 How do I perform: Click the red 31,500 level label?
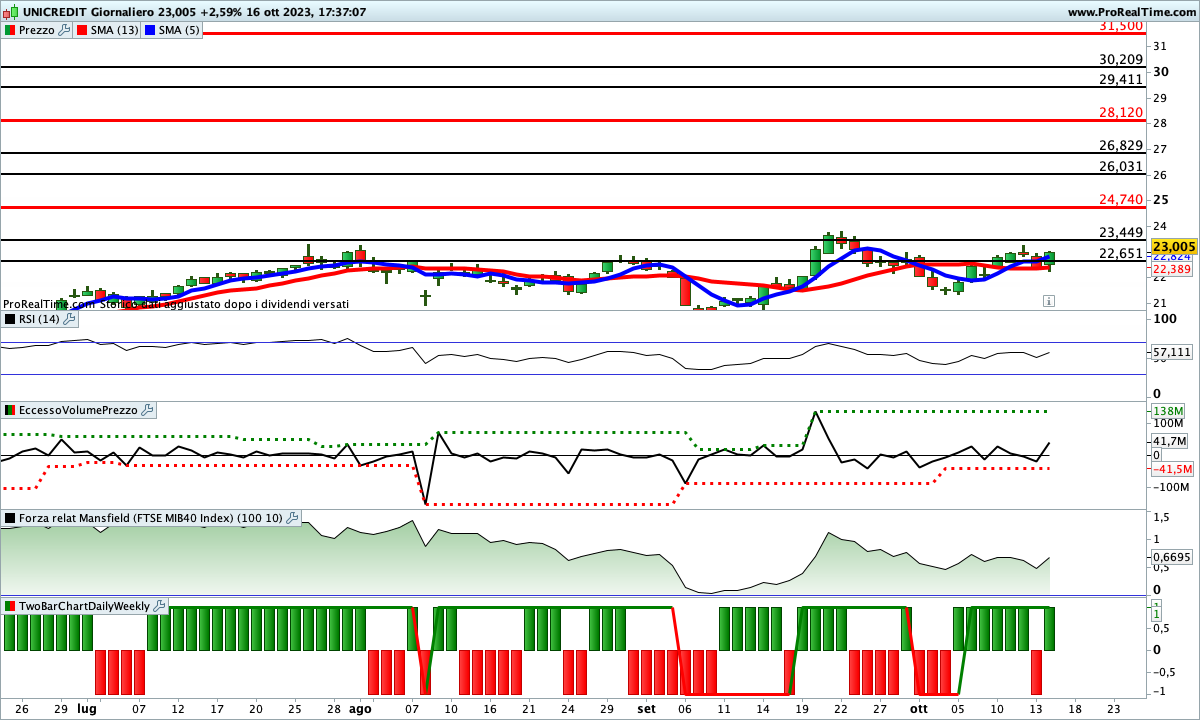[1121, 26]
